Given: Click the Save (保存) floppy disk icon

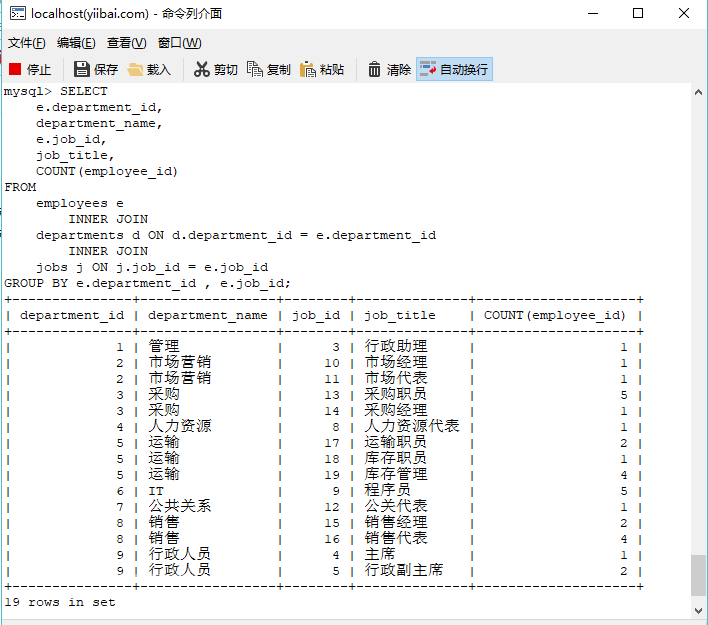Looking at the screenshot, I should [x=82, y=69].
